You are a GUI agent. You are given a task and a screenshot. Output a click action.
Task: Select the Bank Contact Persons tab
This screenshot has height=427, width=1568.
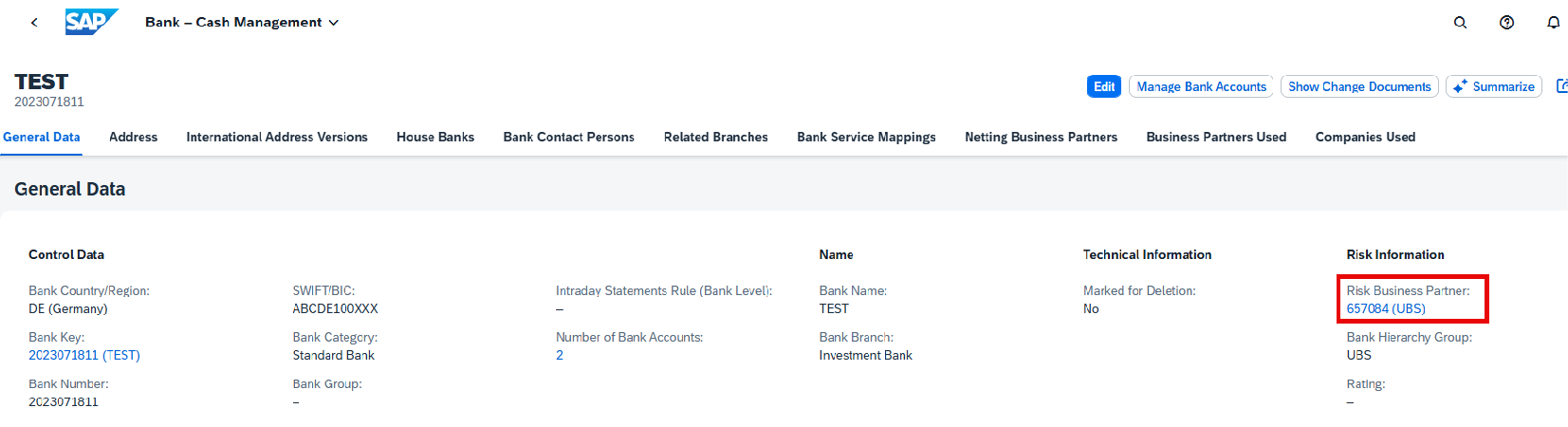[568, 137]
